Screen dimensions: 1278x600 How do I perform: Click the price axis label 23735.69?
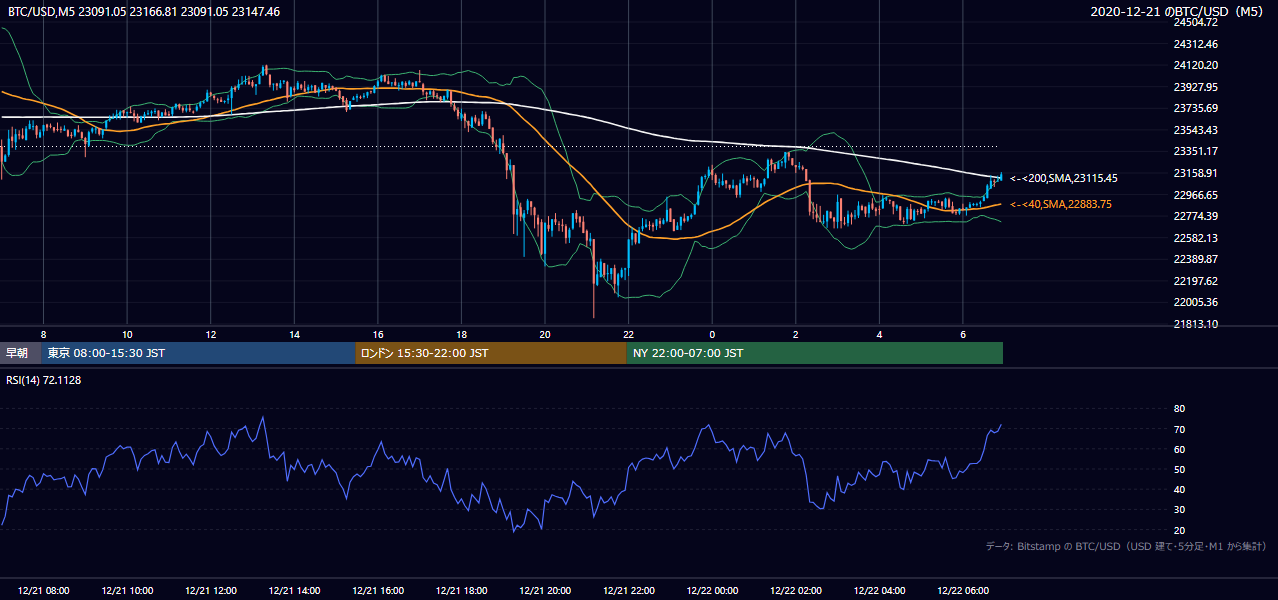pyautogui.click(x=1195, y=108)
